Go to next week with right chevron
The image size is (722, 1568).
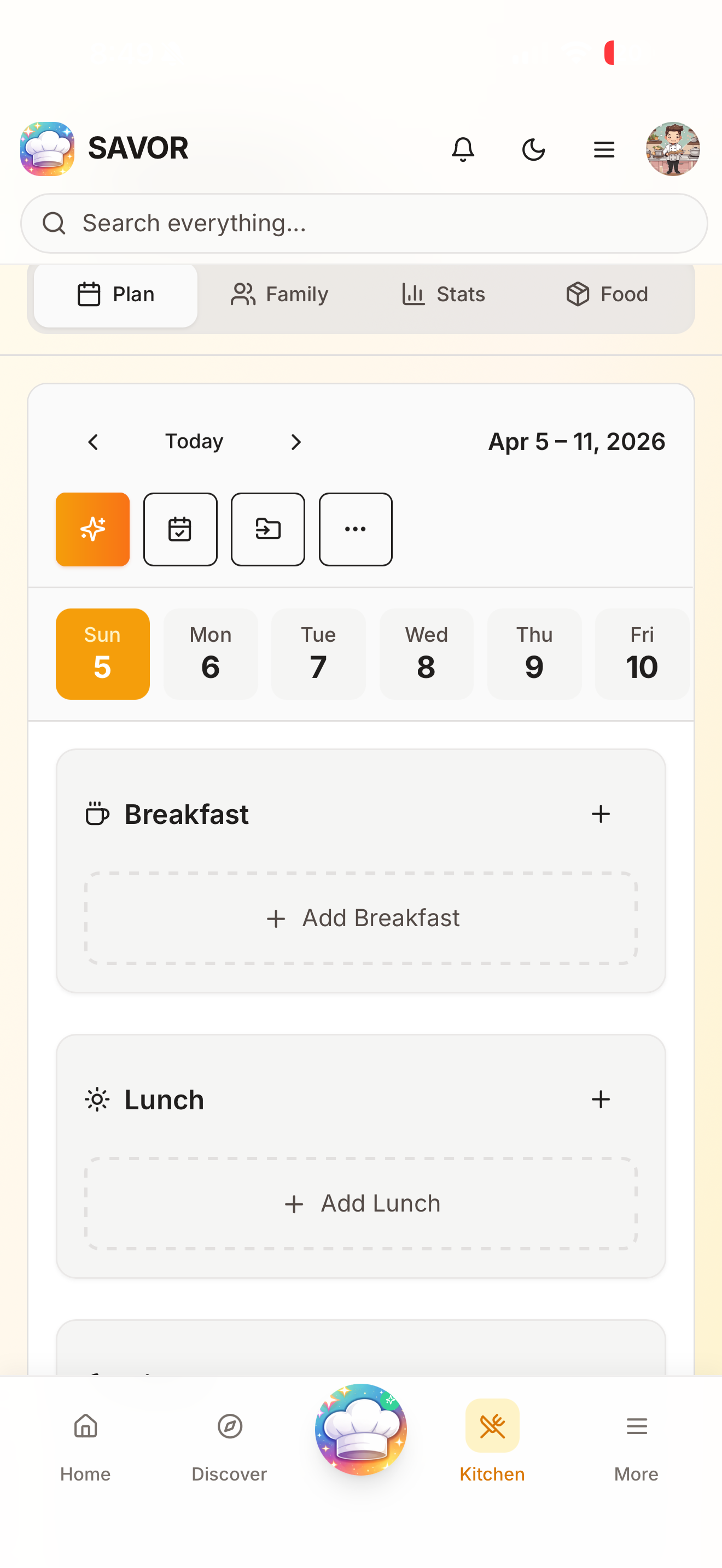tap(296, 442)
